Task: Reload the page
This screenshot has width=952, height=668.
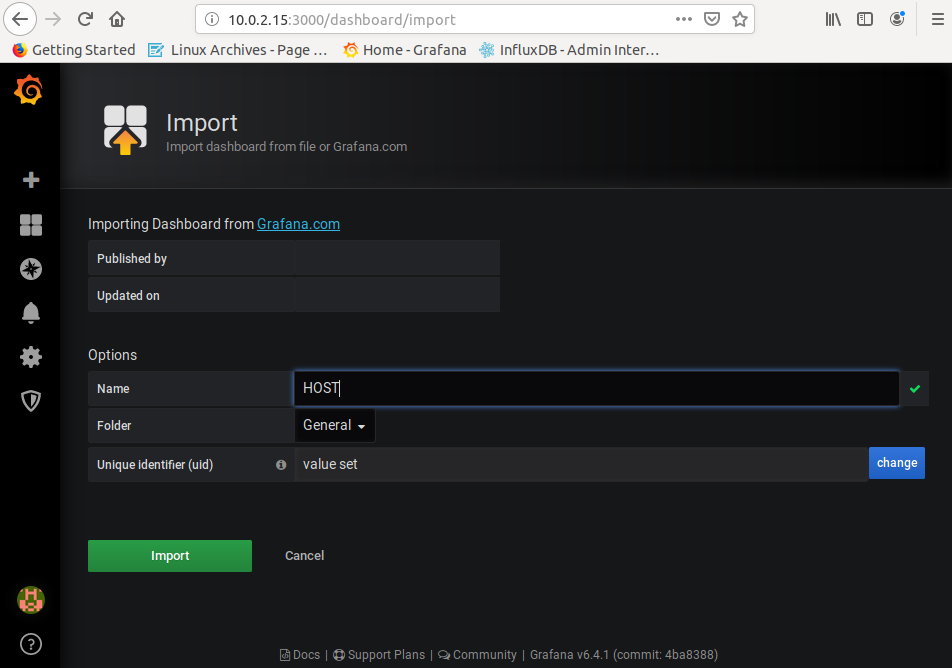Action: 85,19
